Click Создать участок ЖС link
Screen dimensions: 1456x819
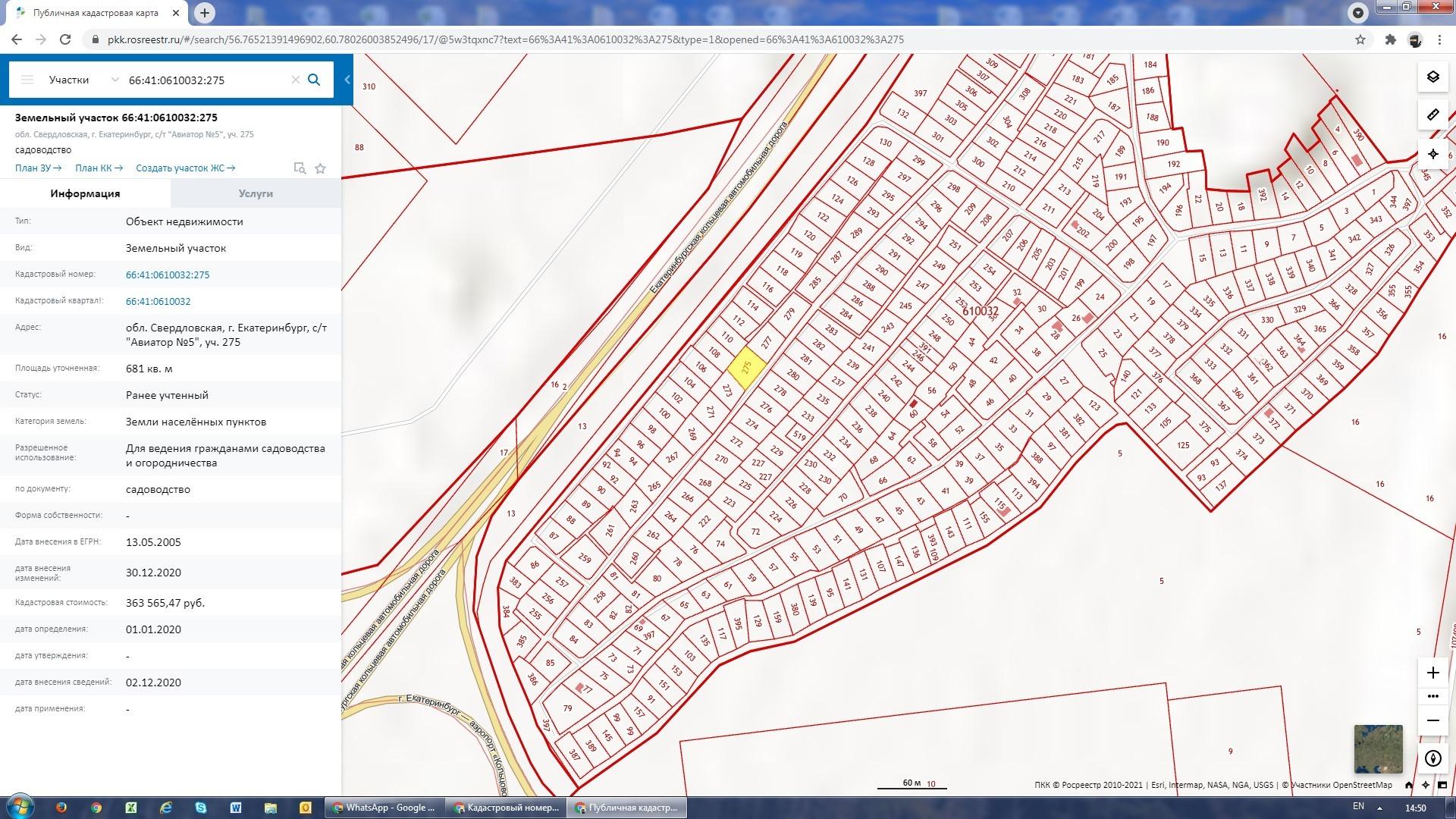pos(185,168)
